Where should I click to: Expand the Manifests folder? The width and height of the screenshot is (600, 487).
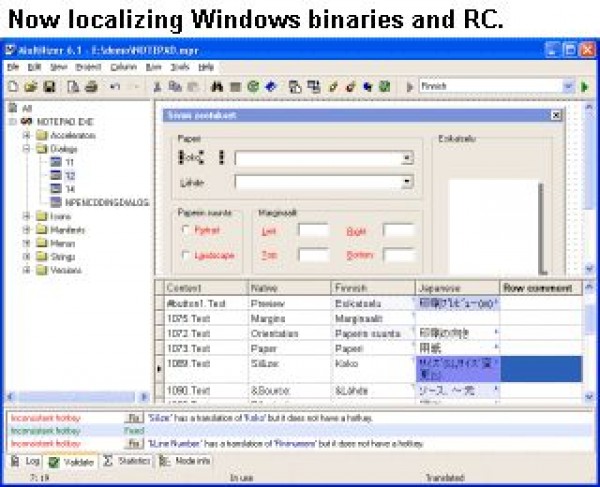(x=26, y=230)
